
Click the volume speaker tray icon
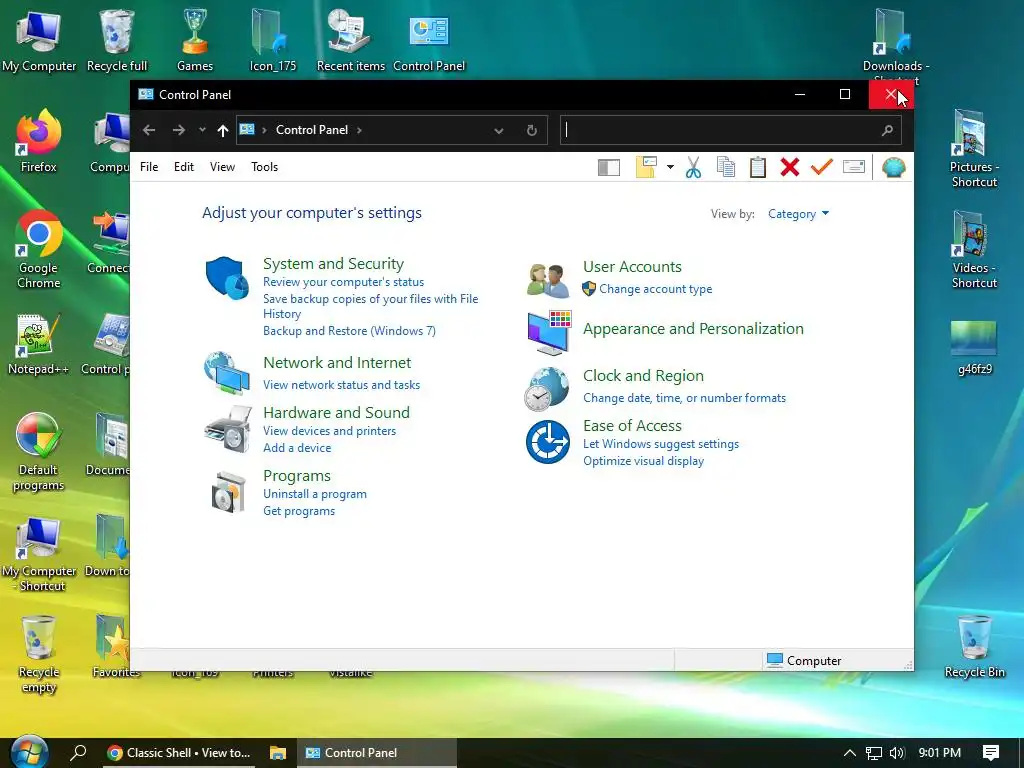(897, 753)
